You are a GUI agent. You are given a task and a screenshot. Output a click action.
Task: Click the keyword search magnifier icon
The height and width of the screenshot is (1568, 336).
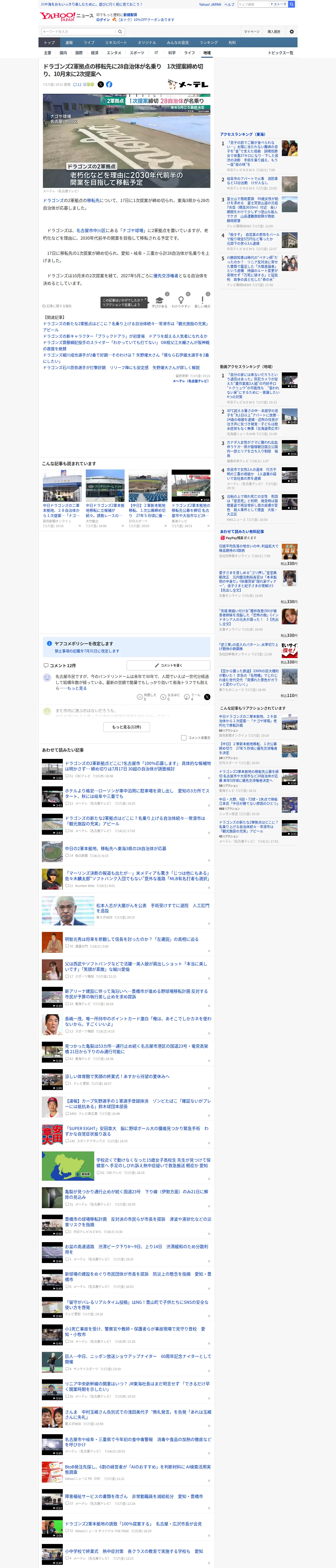click(120, 32)
